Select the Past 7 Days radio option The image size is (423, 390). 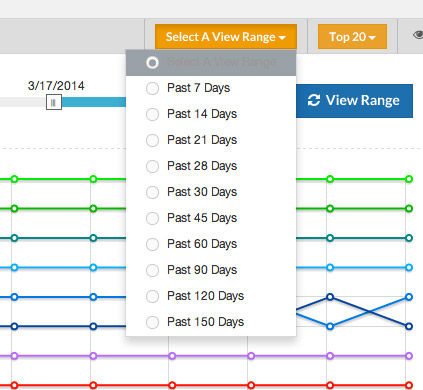[152, 88]
